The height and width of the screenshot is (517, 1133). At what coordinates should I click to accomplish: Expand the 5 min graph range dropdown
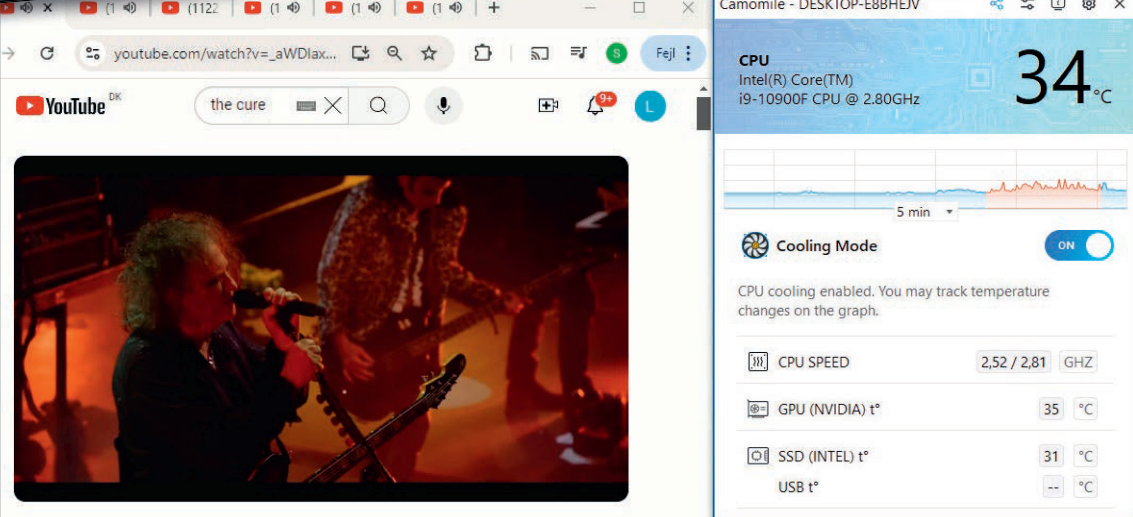pos(925,212)
